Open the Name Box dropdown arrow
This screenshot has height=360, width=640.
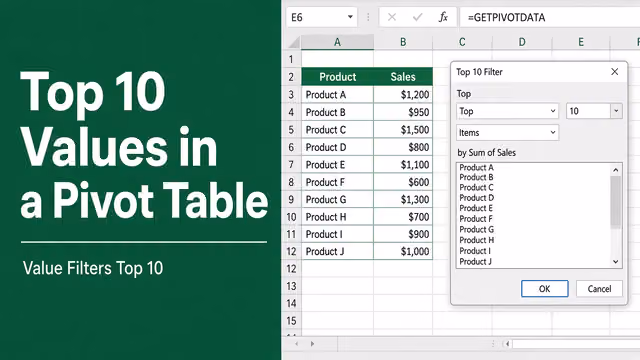pyautogui.click(x=350, y=17)
